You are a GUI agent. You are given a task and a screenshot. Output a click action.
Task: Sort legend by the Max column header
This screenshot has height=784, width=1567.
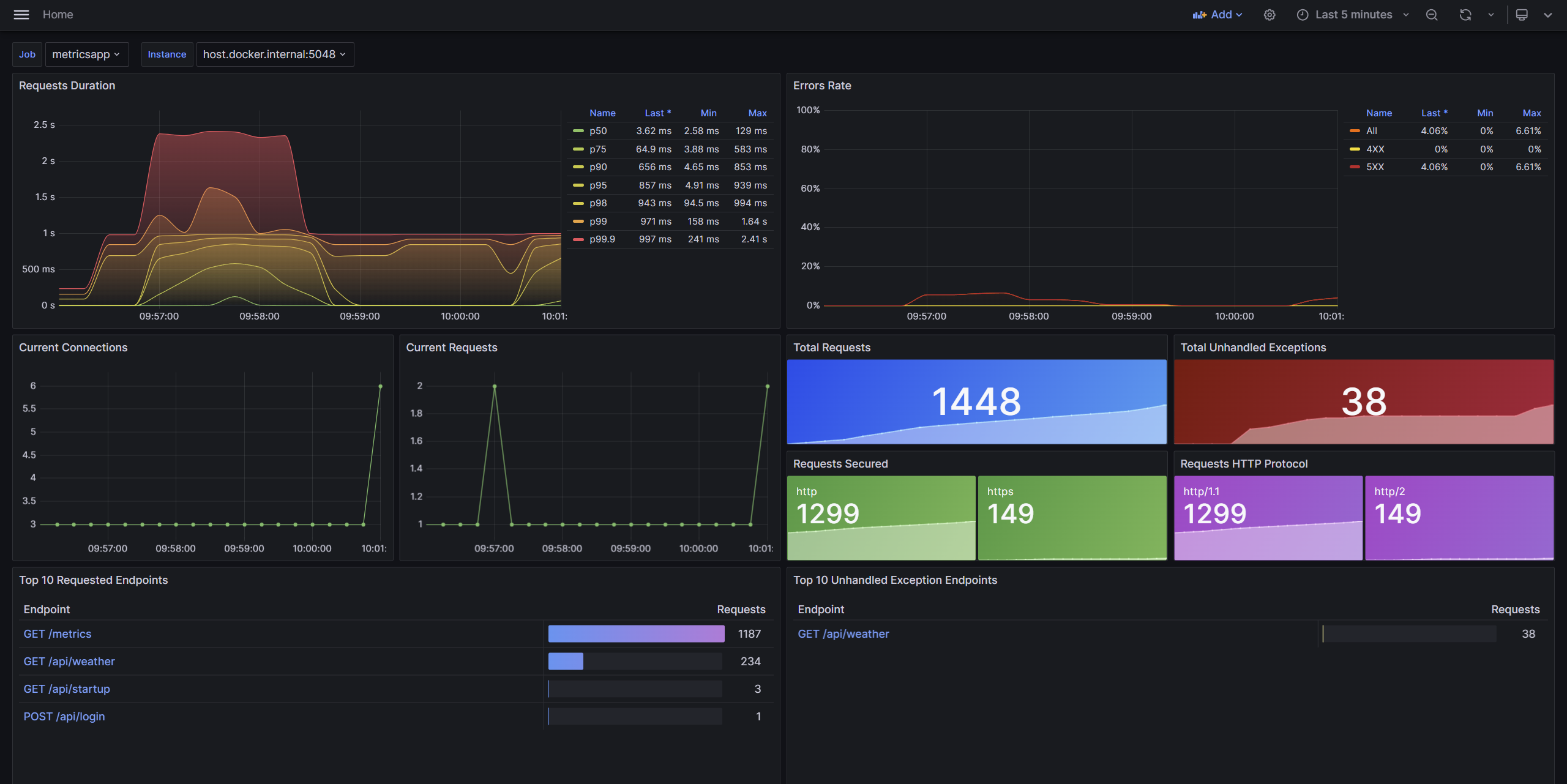(757, 113)
